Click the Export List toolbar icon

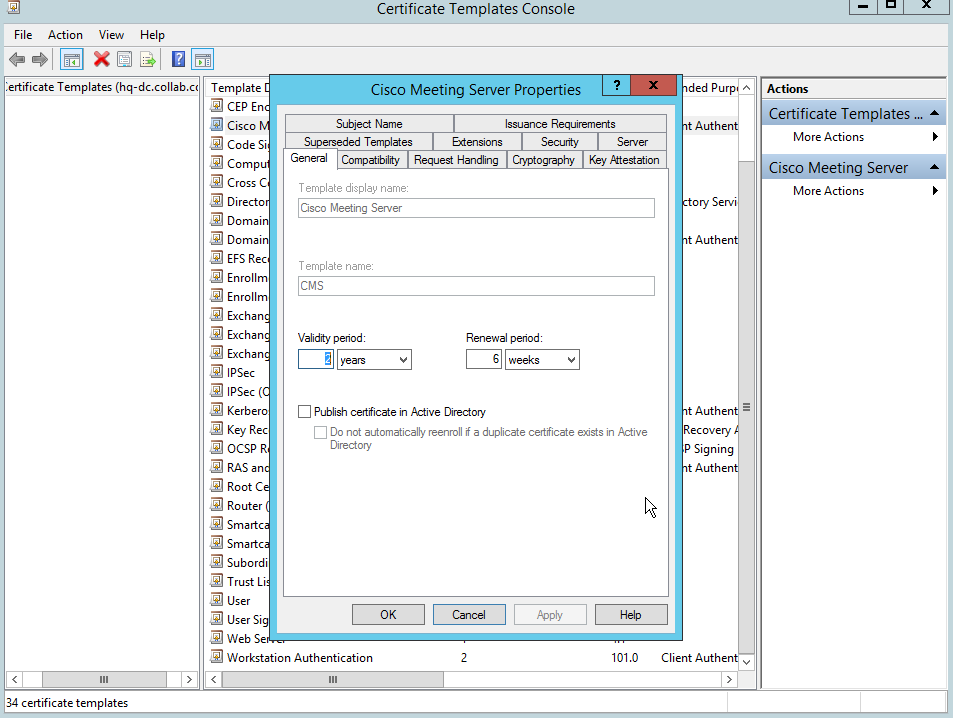point(148,60)
